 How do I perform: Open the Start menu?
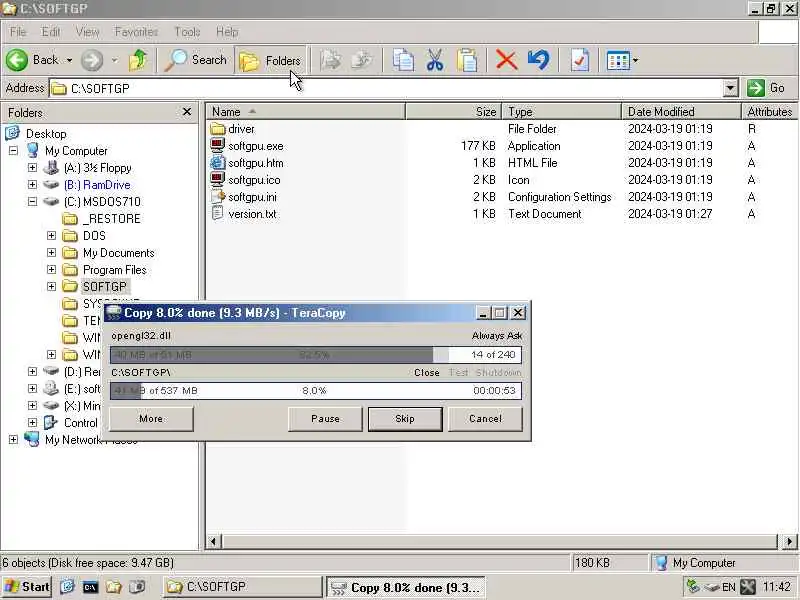pyautogui.click(x=27, y=587)
